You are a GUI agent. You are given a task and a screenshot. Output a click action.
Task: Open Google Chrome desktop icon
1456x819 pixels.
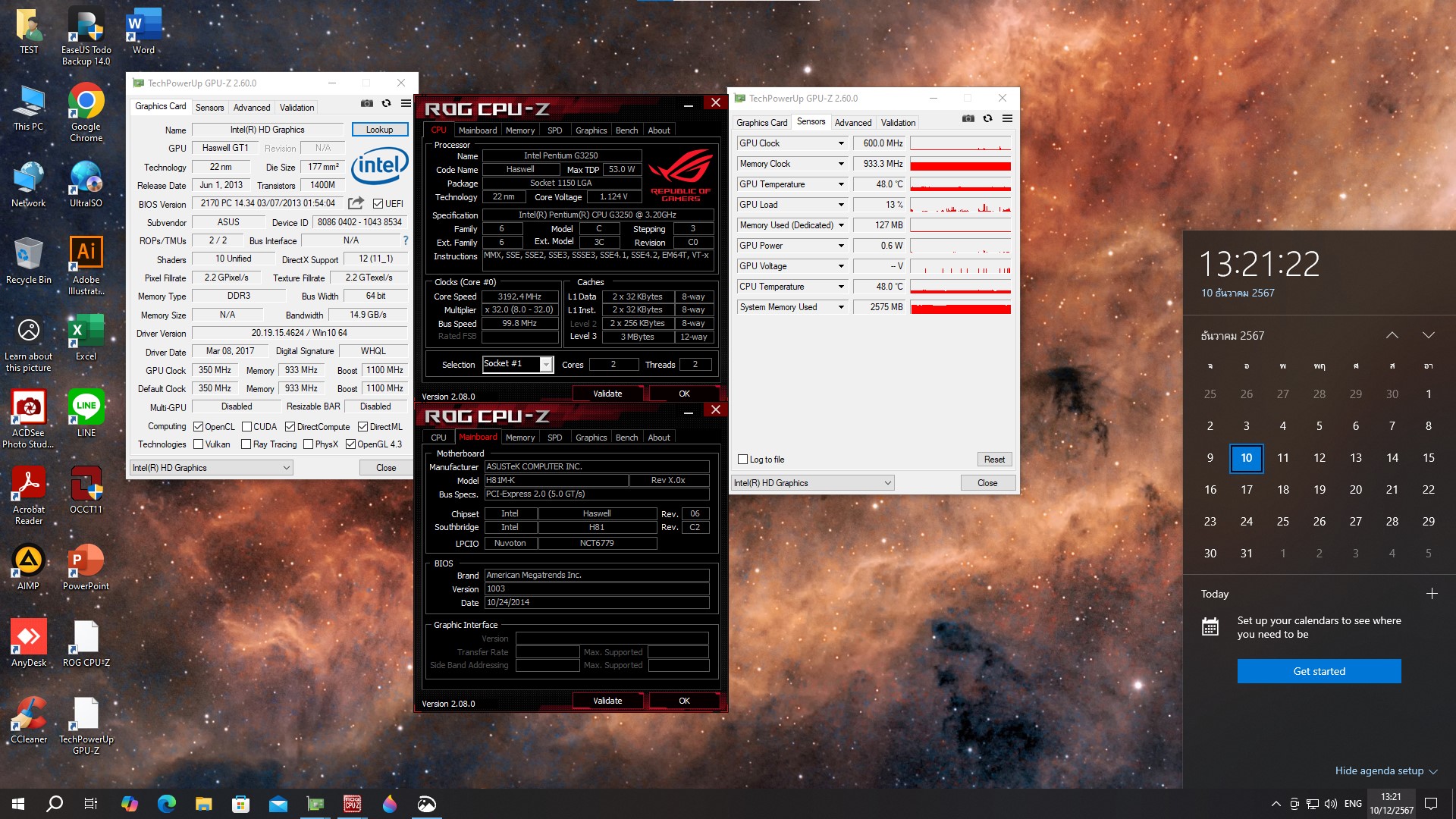pyautogui.click(x=86, y=112)
